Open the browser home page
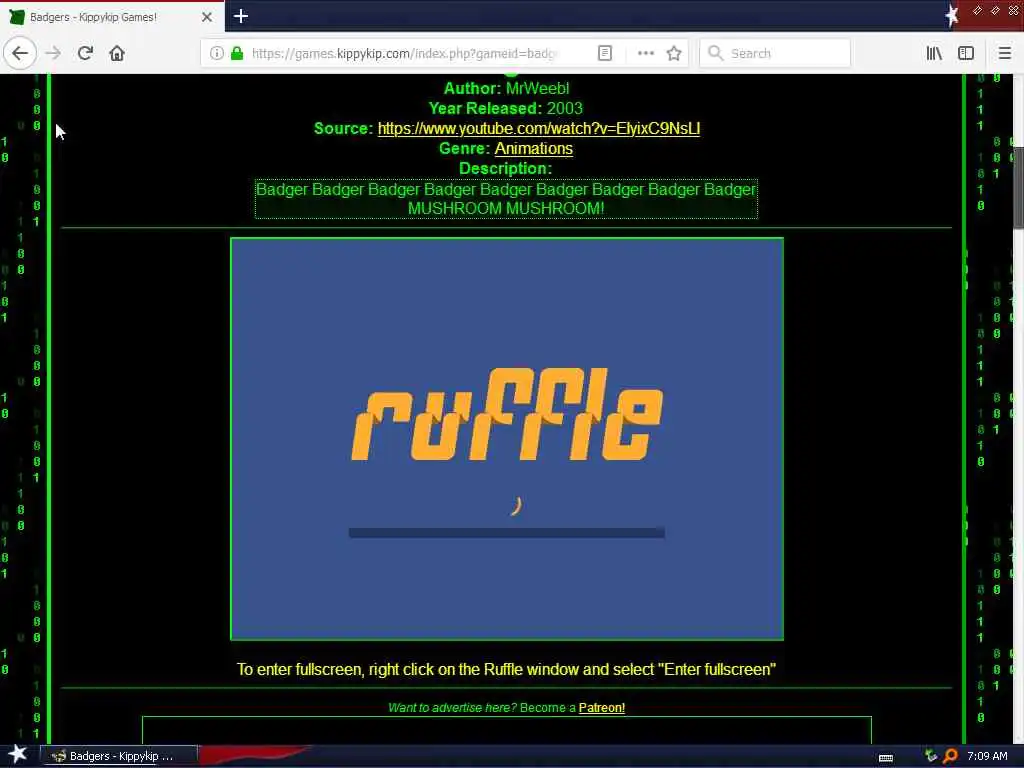 point(117,53)
